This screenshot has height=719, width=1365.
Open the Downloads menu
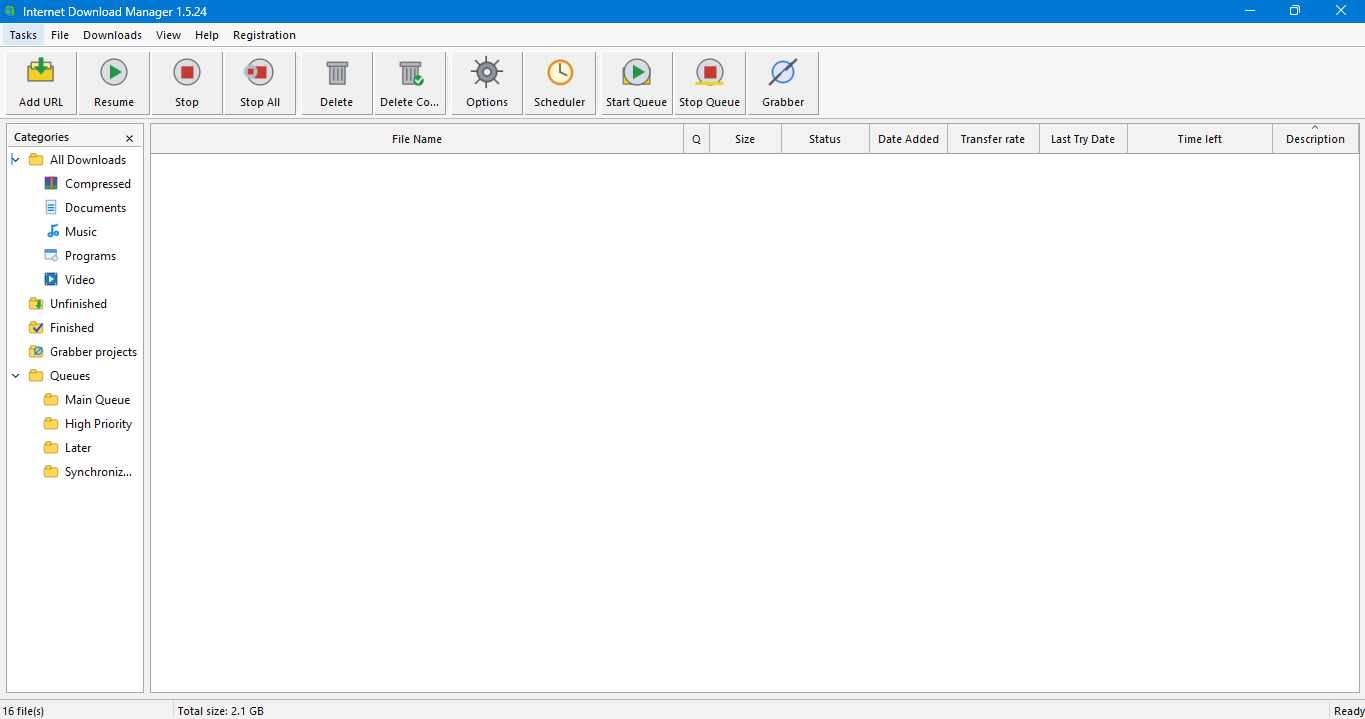pyautogui.click(x=112, y=35)
